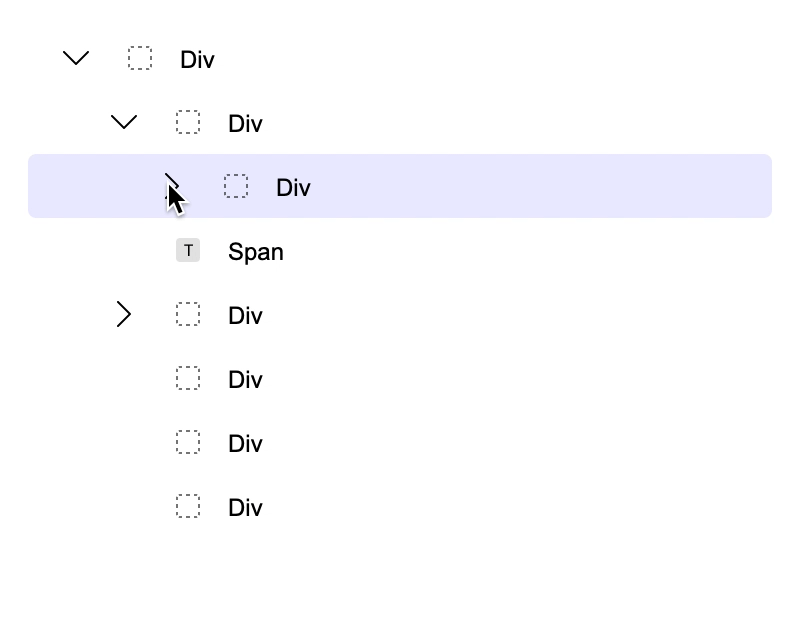Click dashed box icon of second-level expanded Div

click(188, 122)
